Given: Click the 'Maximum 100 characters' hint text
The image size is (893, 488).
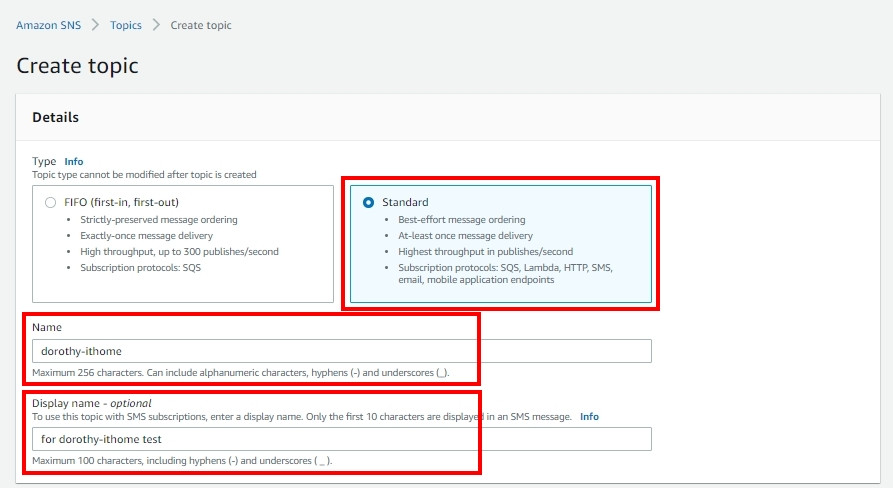Looking at the screenshot, I should point(182,461).
